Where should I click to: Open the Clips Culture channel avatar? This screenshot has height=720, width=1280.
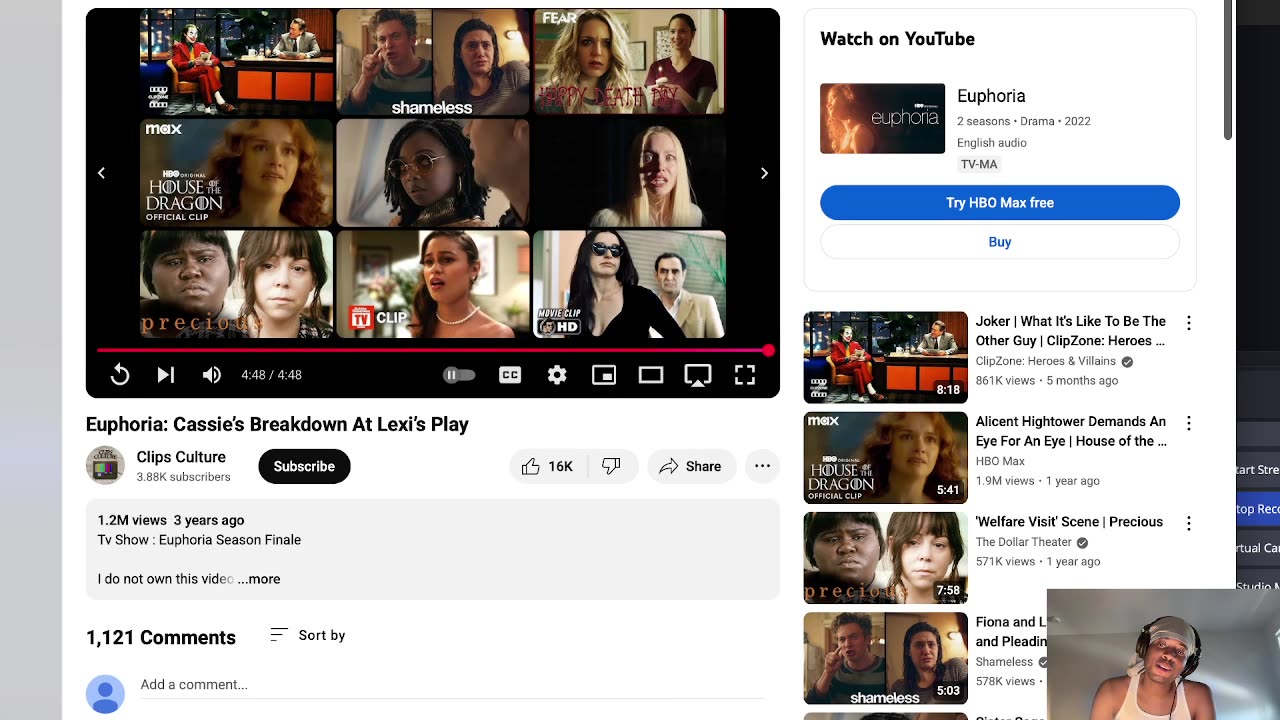point(105,465)
